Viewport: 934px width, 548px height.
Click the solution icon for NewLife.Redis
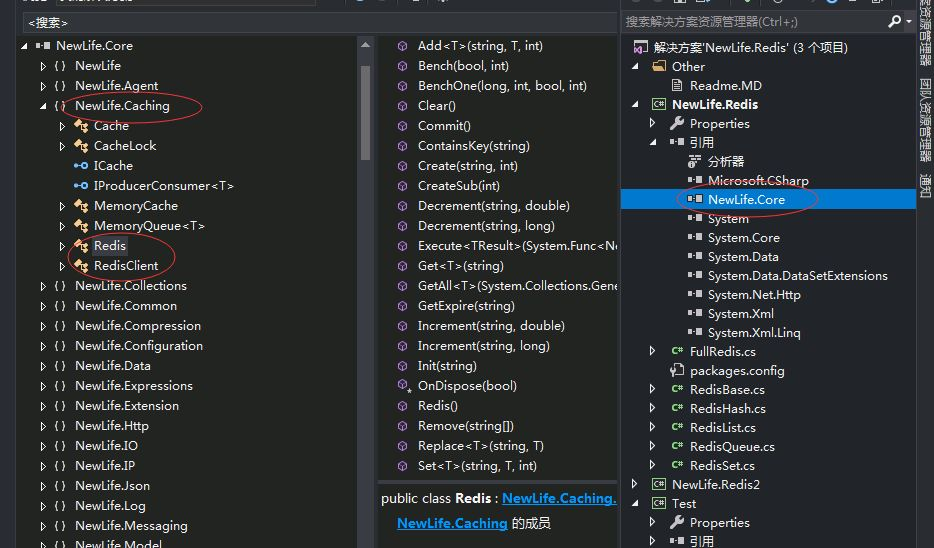tap(640, 48)
